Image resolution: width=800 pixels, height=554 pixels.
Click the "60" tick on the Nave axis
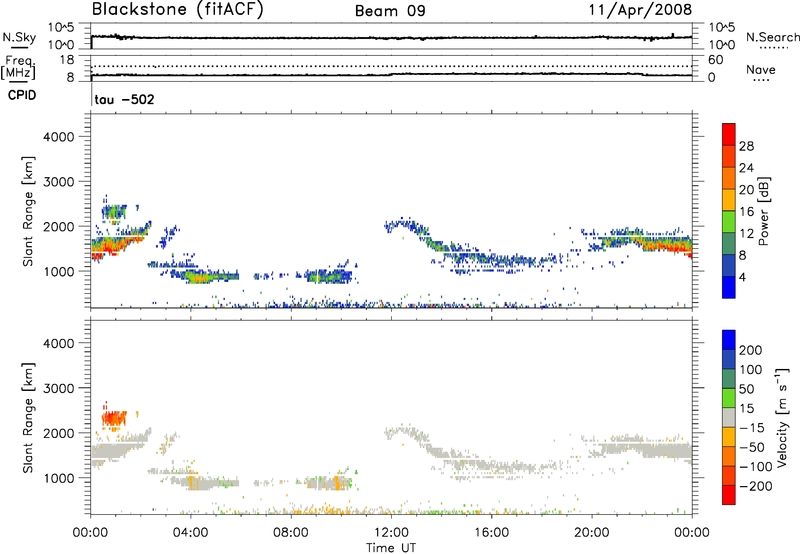(x=715, y=60)
